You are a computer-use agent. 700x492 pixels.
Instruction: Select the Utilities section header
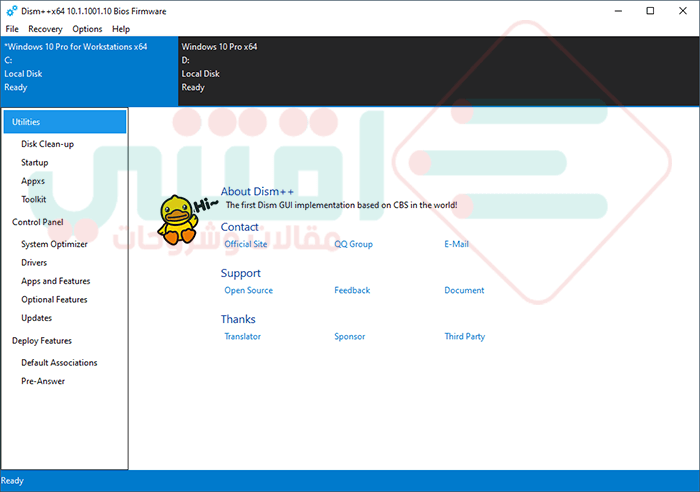(65, 122)
